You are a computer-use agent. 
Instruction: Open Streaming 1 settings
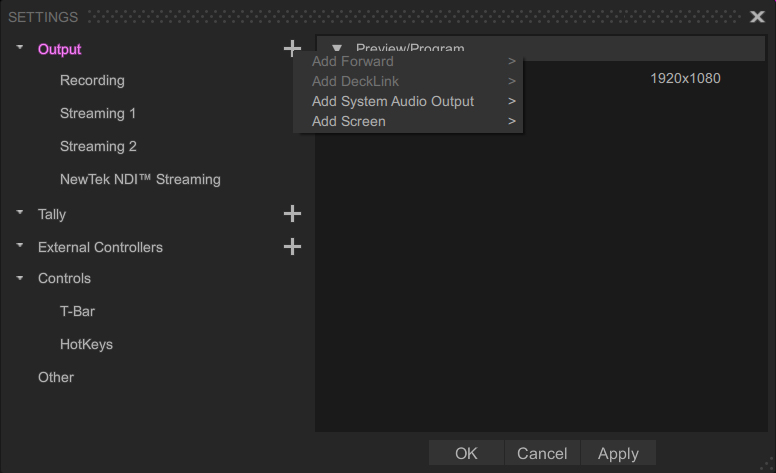click(x=97, y=113)
